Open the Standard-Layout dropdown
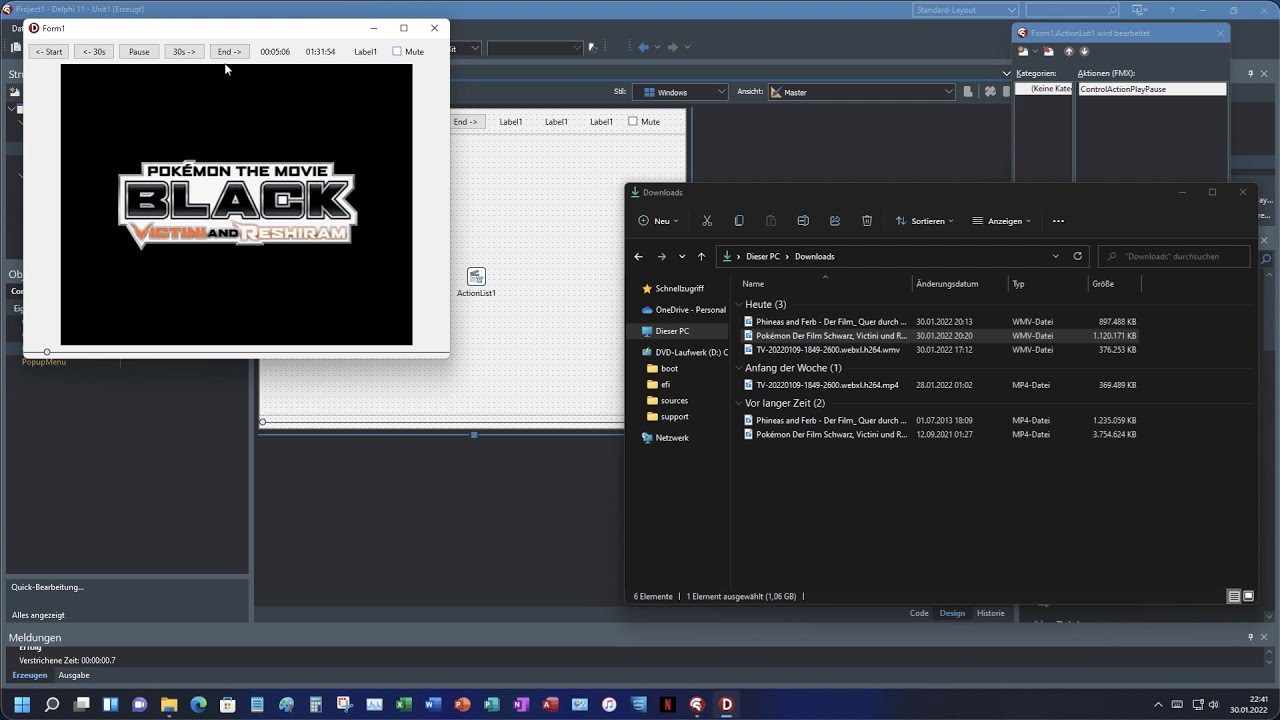 [x=965, y=10]
